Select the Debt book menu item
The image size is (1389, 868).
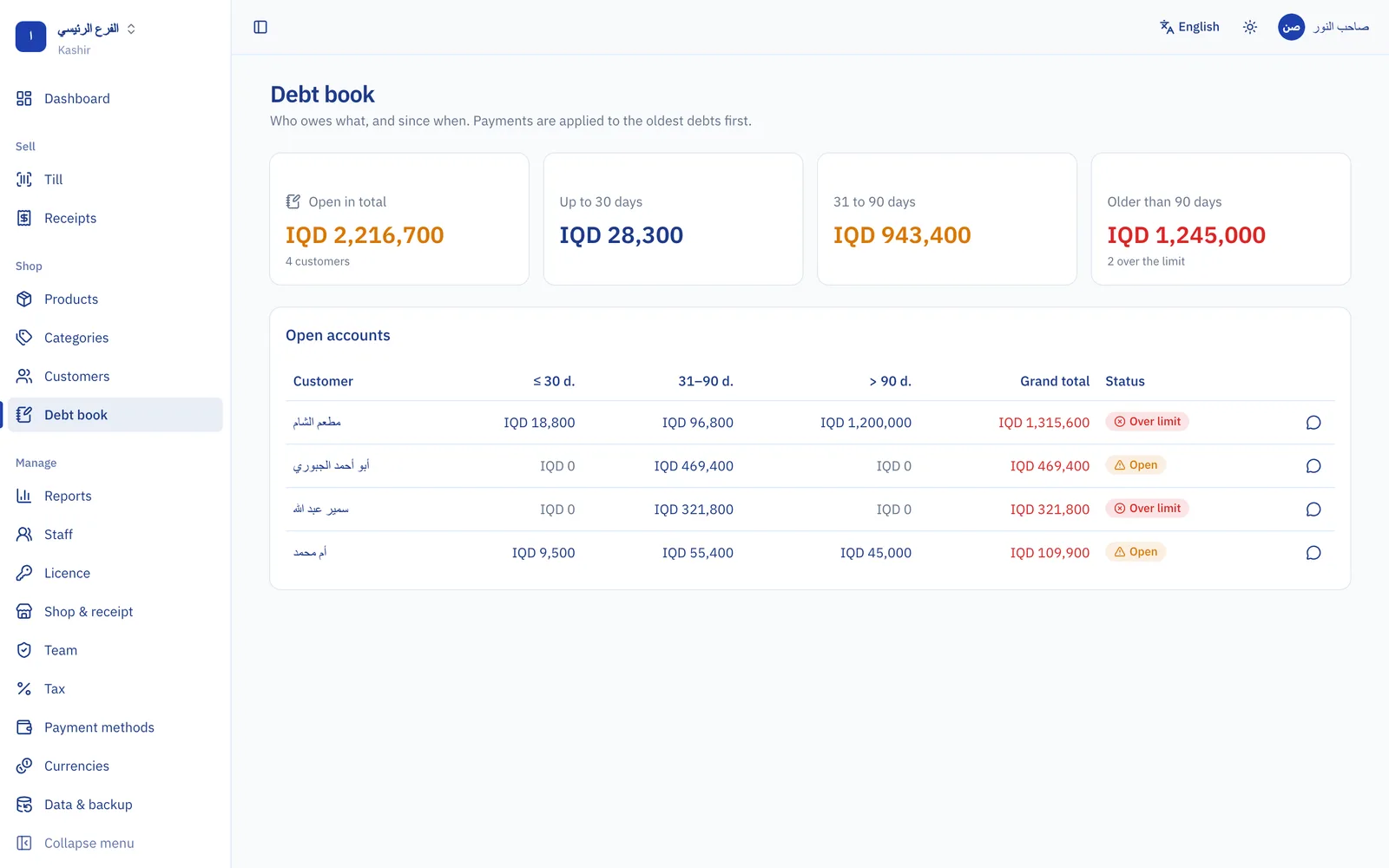coord(115,415)
